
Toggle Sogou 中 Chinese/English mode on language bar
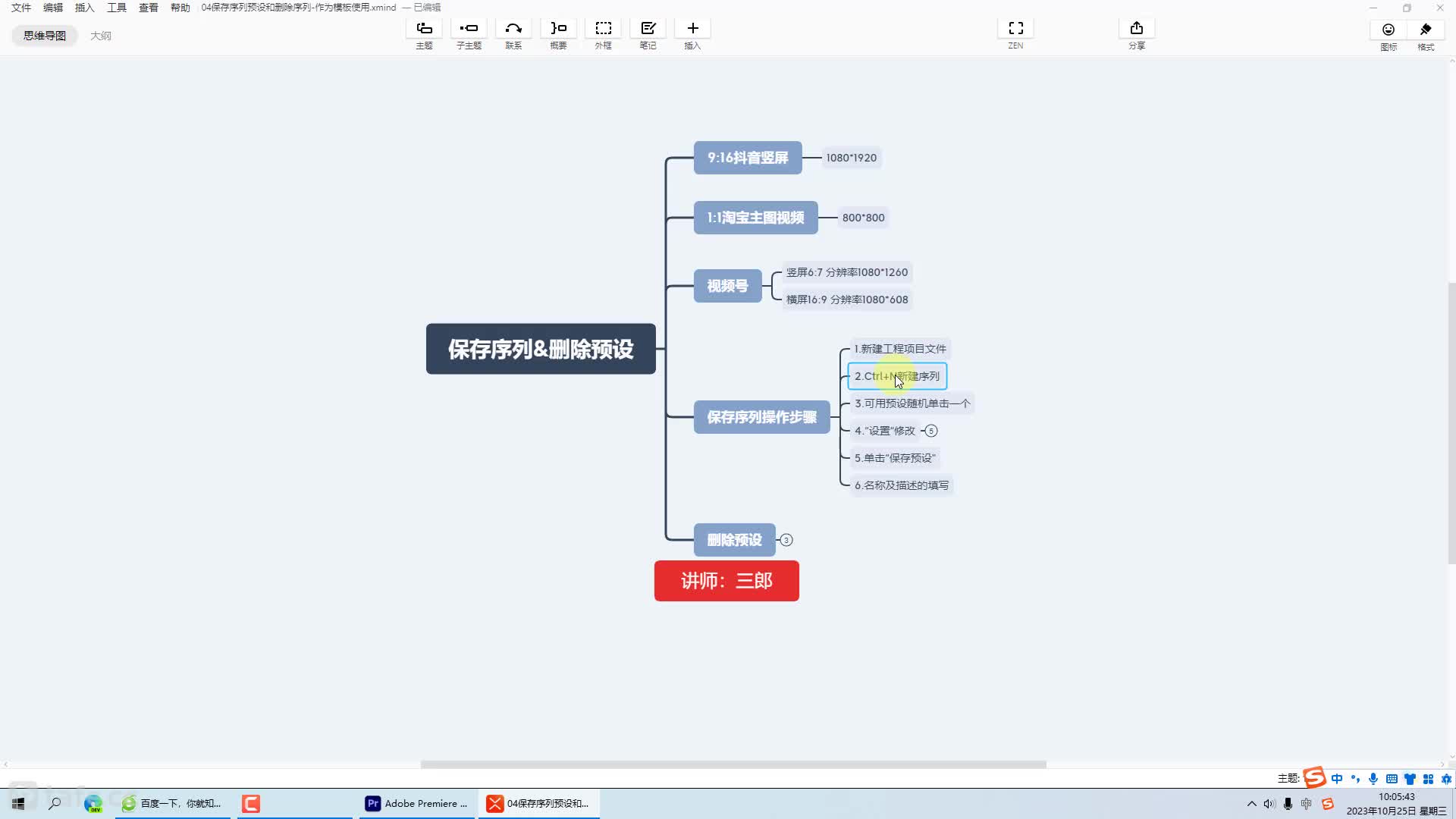(x=1336, y=779)
